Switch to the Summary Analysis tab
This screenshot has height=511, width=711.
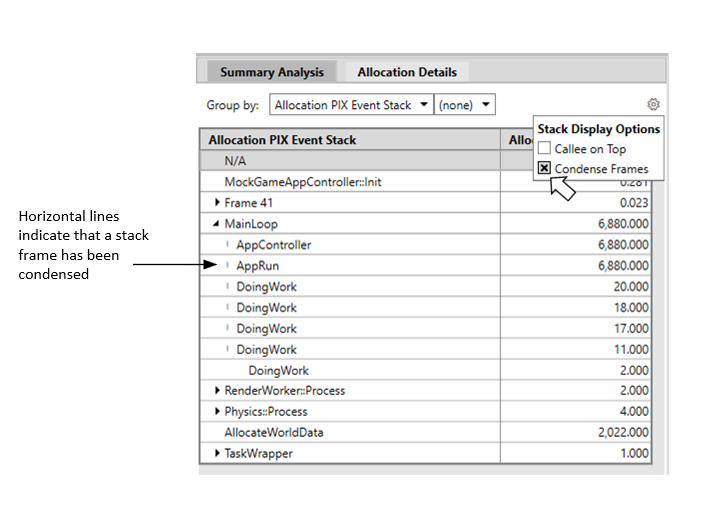(x=272, y=72)
